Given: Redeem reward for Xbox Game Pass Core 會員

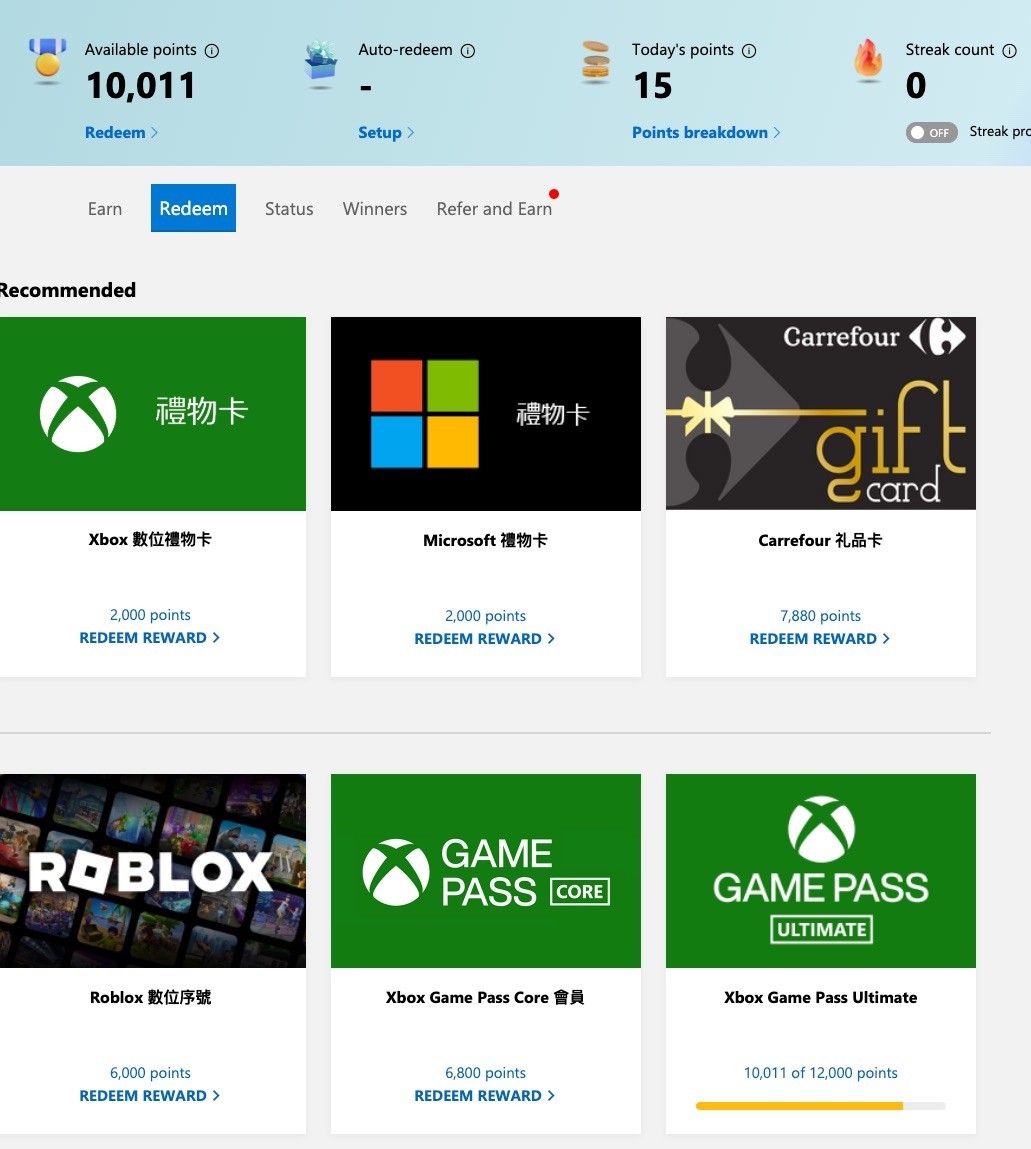Looking at the screenshot, I should click(x=484, y=1096).
